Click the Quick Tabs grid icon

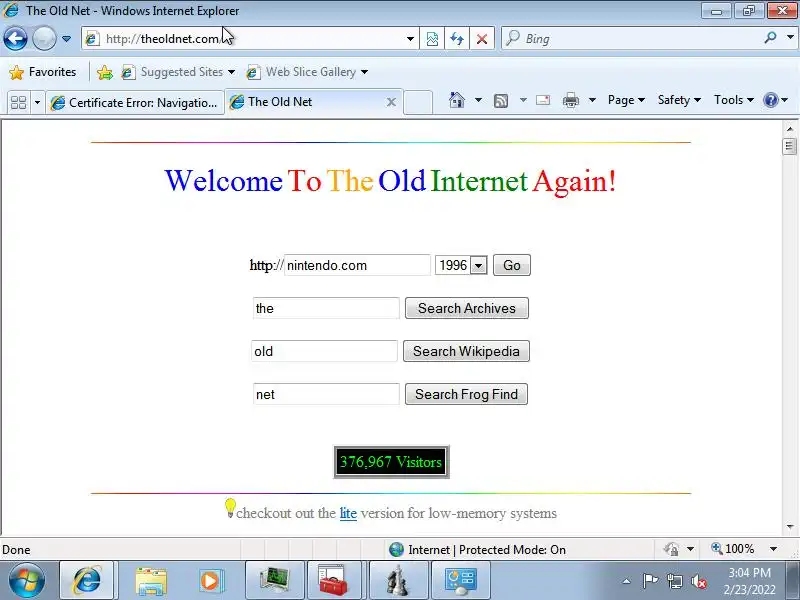tap(18, 103)
